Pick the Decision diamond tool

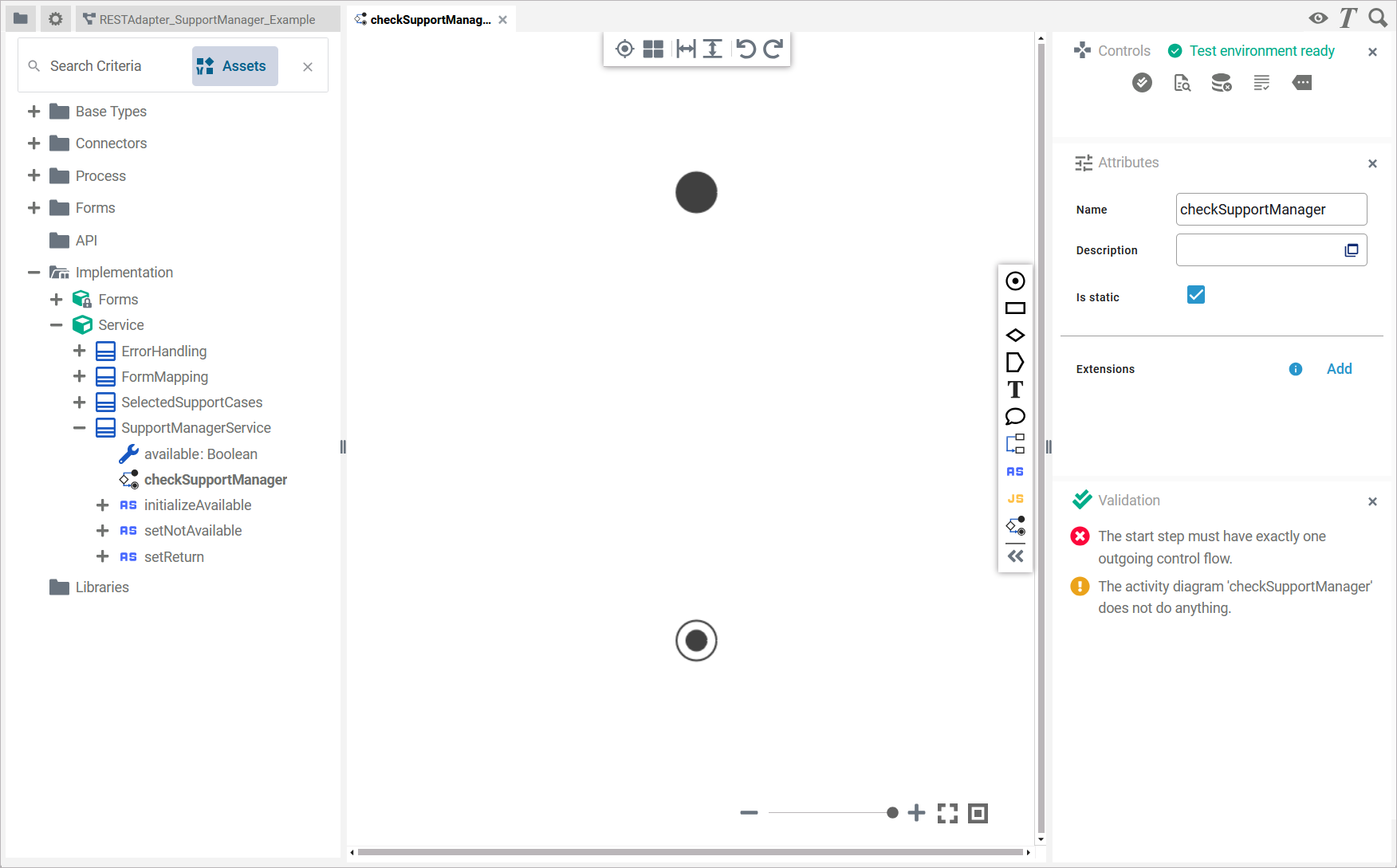coord(1015,335)
